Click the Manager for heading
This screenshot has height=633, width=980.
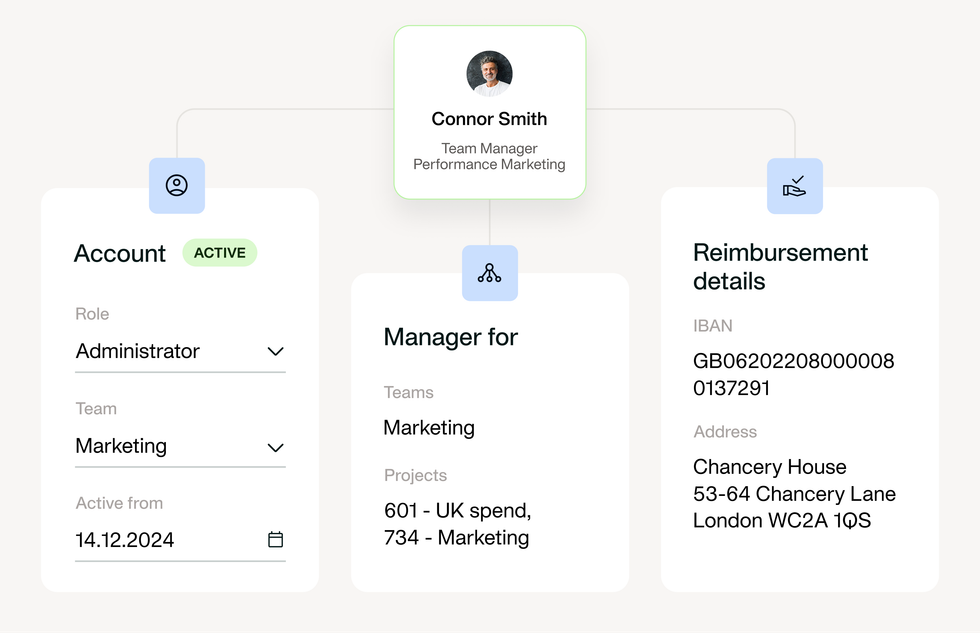click(450, 337)
